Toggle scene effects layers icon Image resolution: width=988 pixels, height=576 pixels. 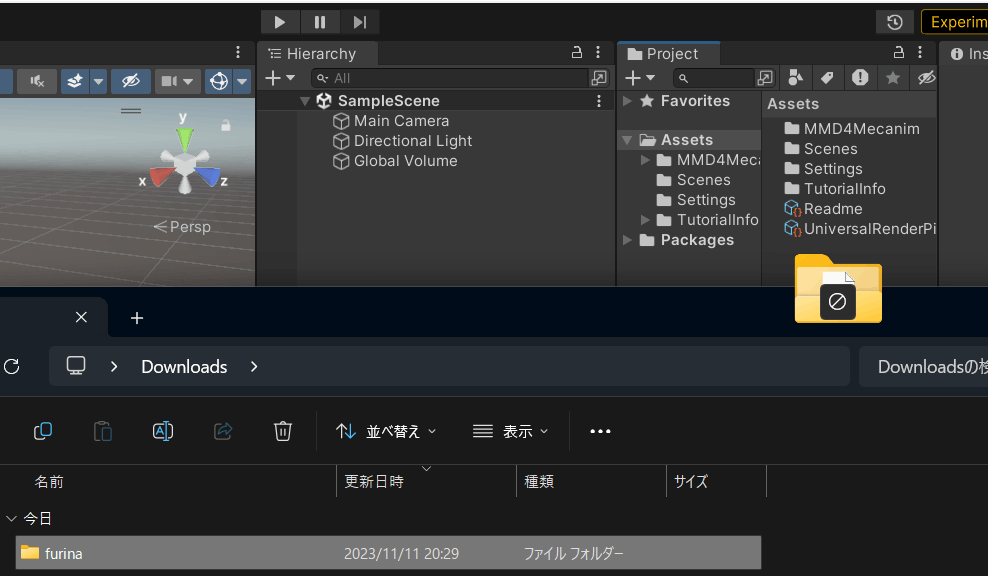(75, 81)
